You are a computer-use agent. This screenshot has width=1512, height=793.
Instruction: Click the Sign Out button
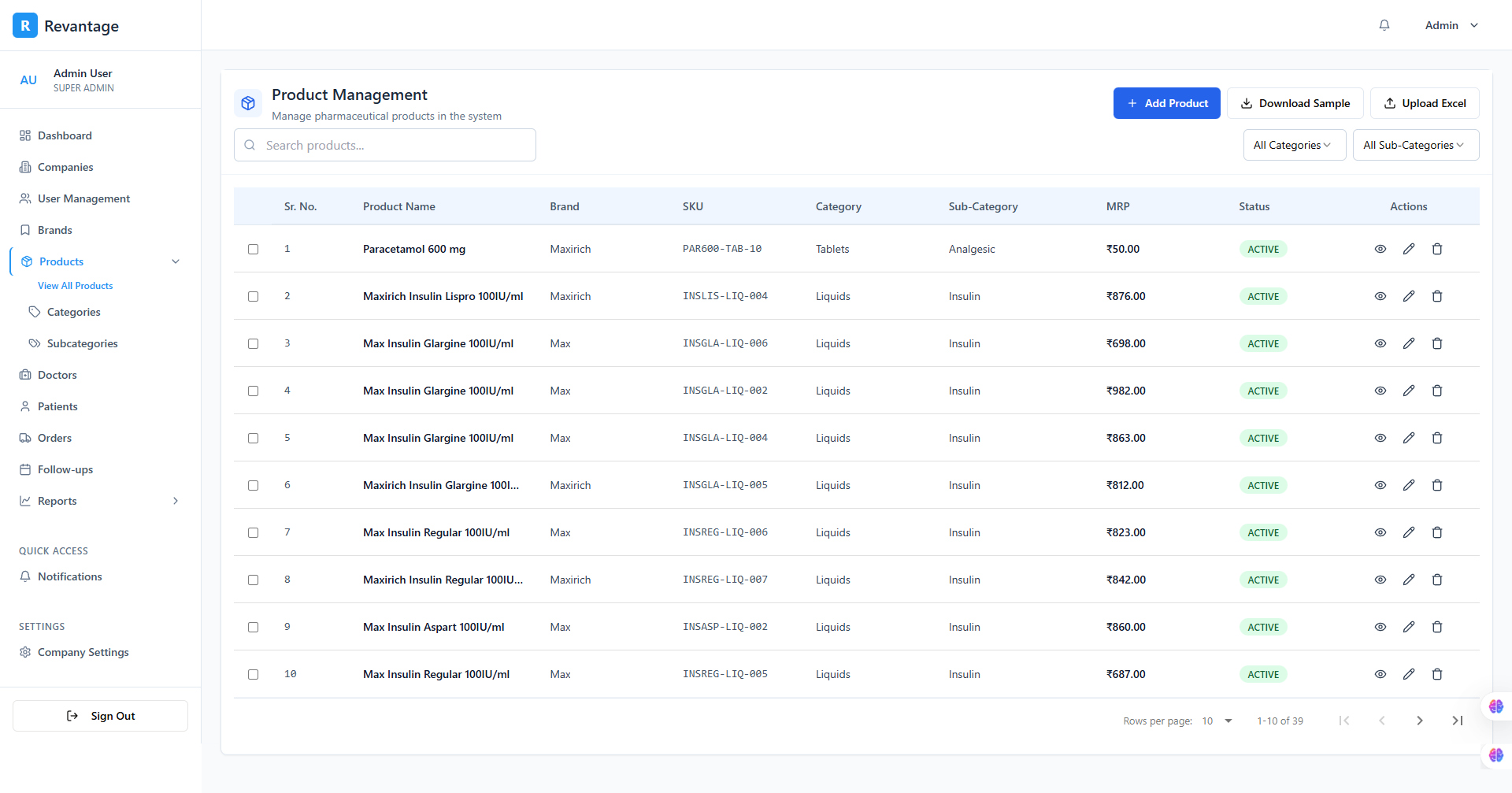pos(100,716)
